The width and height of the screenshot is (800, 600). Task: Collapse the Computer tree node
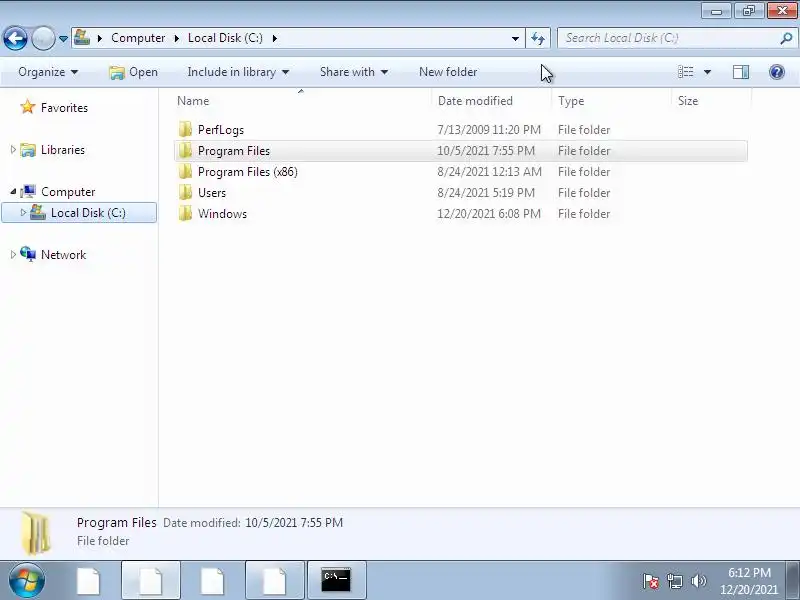point(13,191)
